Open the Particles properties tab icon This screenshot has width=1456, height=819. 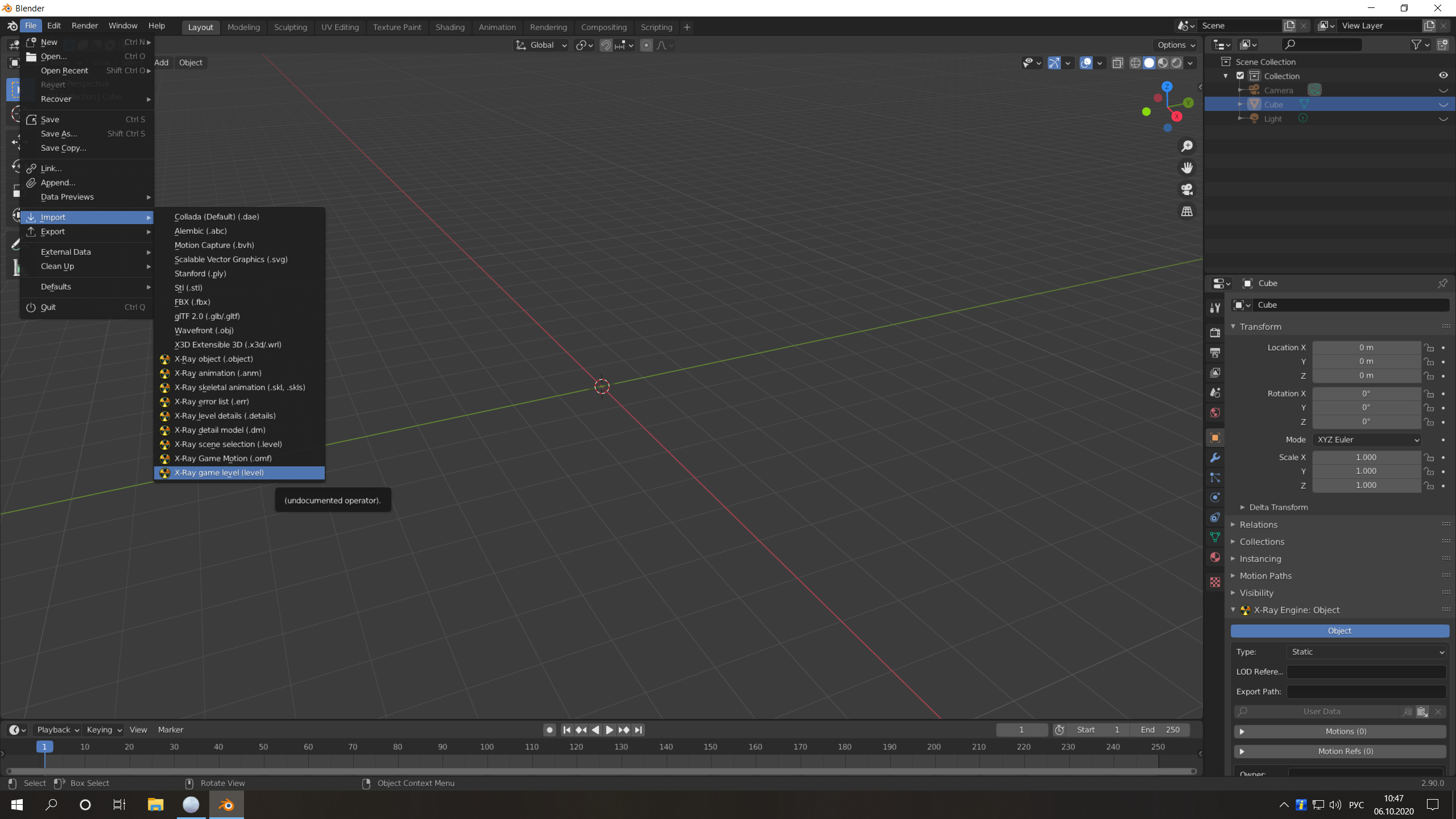coord(1215,477)
